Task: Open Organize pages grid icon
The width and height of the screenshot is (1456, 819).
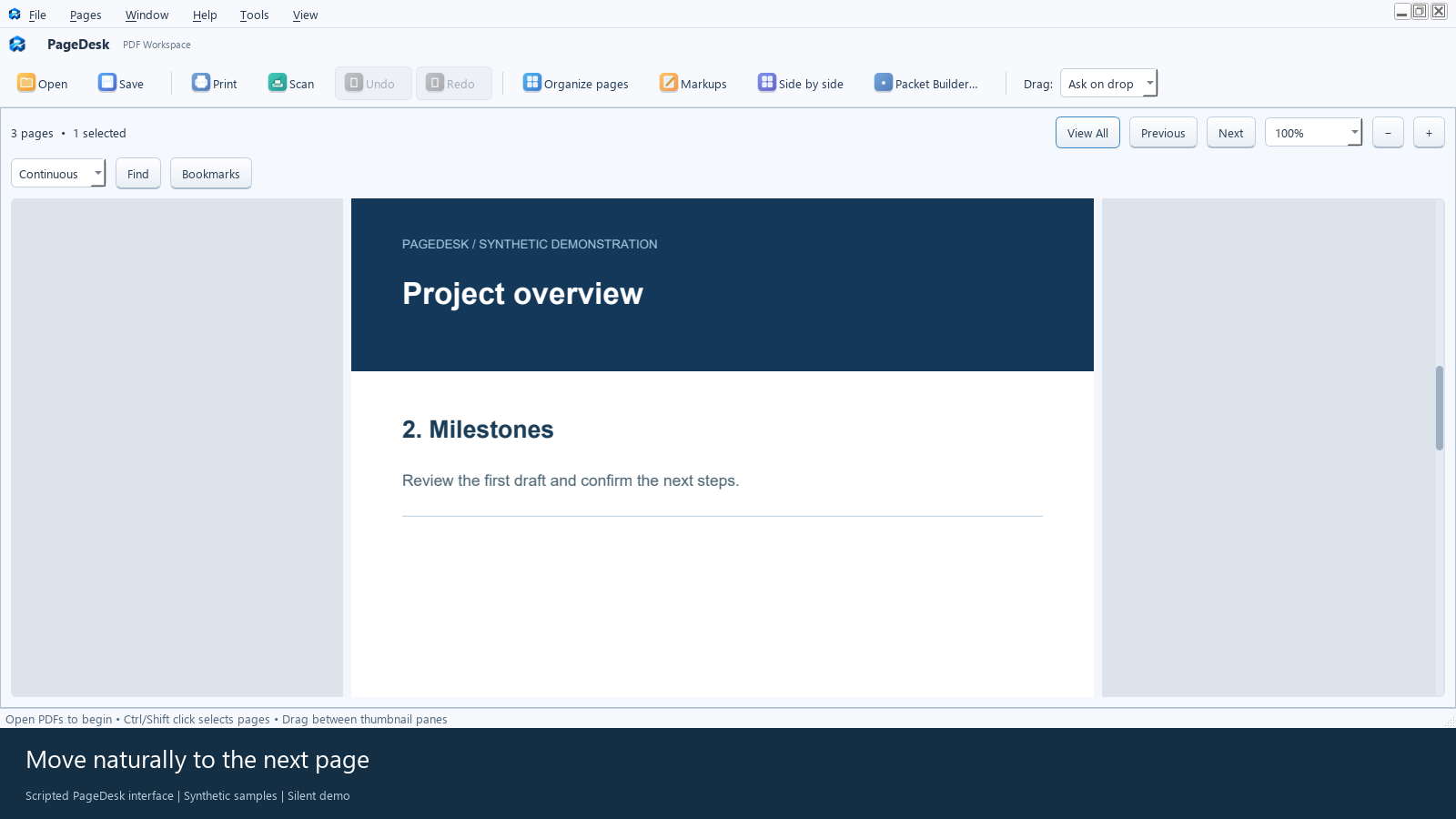Action: (532, 83)
